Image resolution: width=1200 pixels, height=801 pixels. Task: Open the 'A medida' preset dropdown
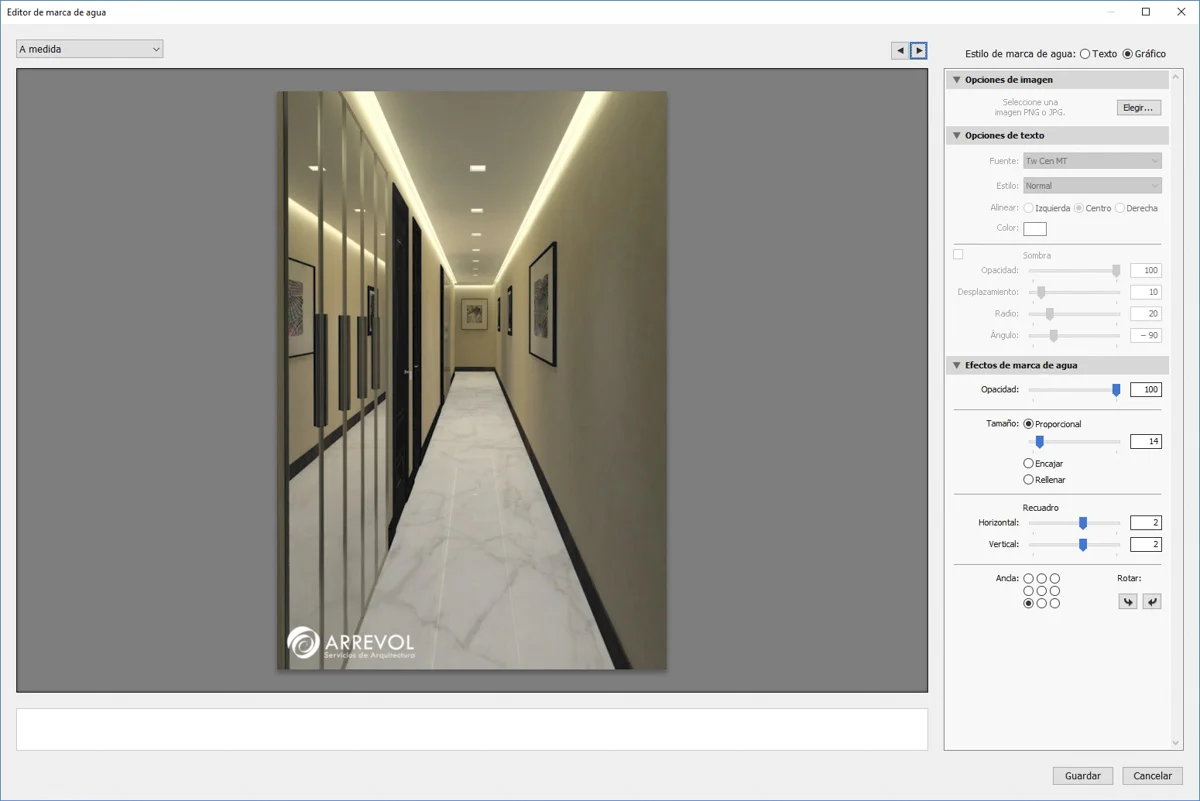click(89, 49)
